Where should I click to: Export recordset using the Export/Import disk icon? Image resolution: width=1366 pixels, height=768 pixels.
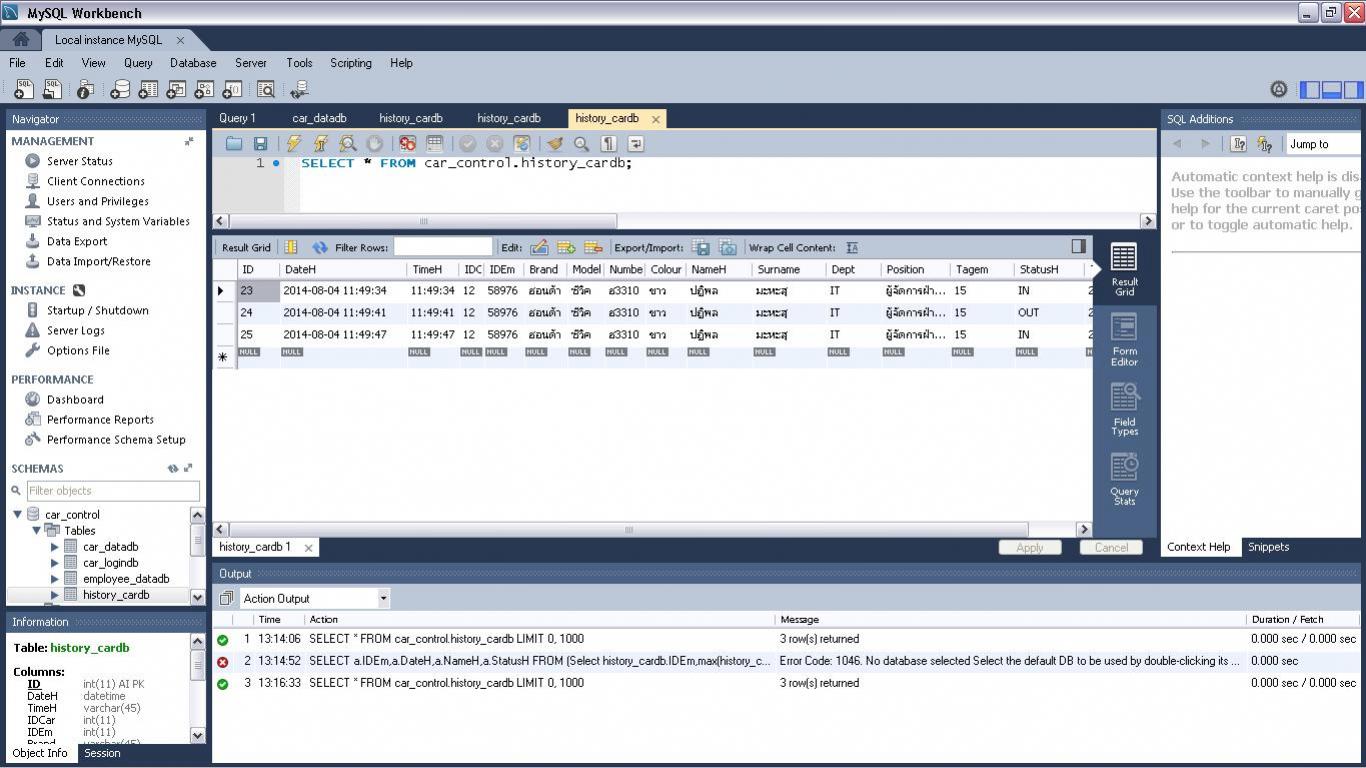[701, 248]
